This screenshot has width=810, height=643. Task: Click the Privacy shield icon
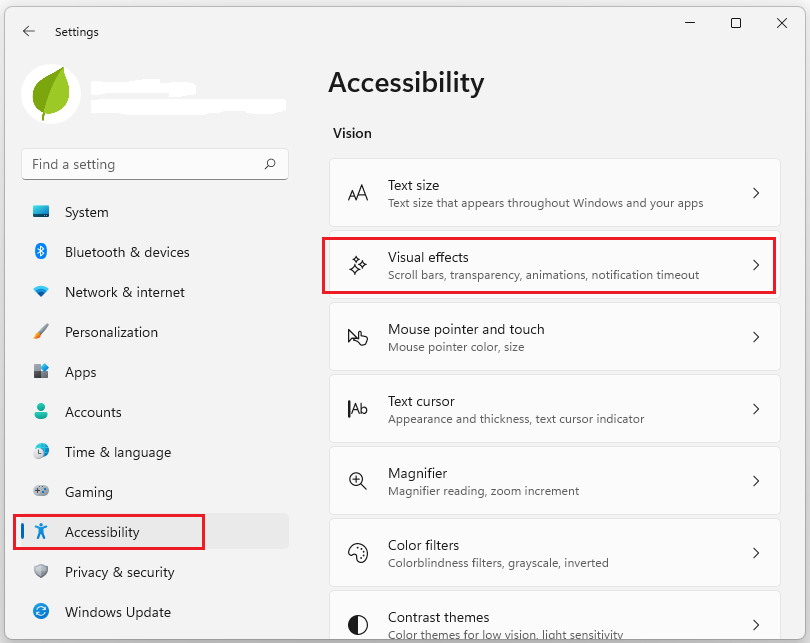[41, 571]
